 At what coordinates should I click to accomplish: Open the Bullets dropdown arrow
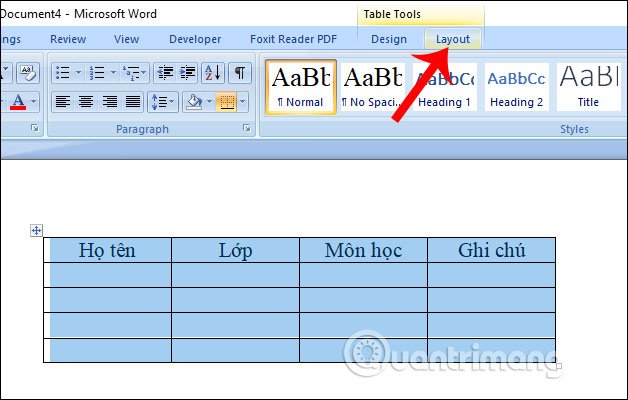(78, 73)
